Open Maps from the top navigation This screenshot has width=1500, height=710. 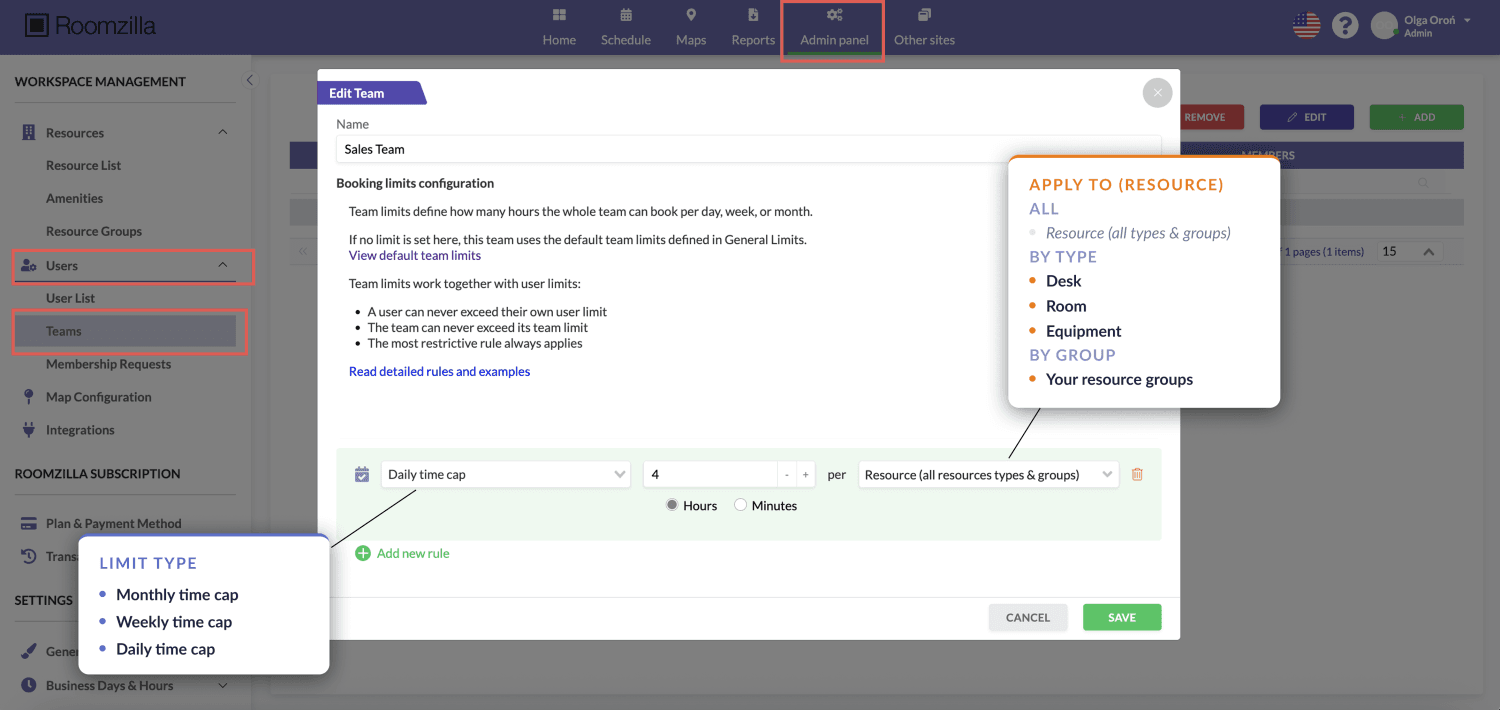tap(690, 27)
